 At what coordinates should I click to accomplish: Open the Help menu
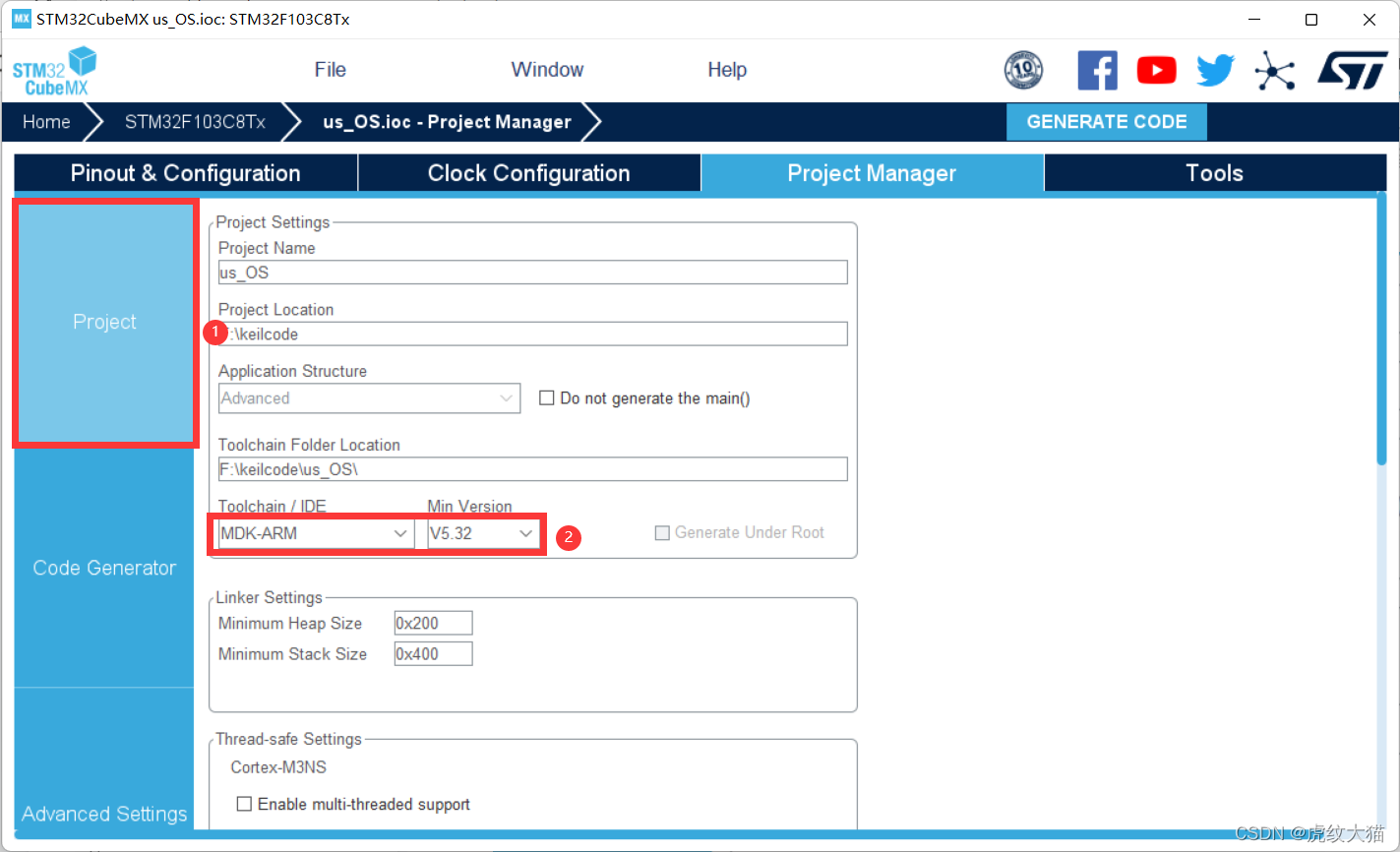[727, 70]
